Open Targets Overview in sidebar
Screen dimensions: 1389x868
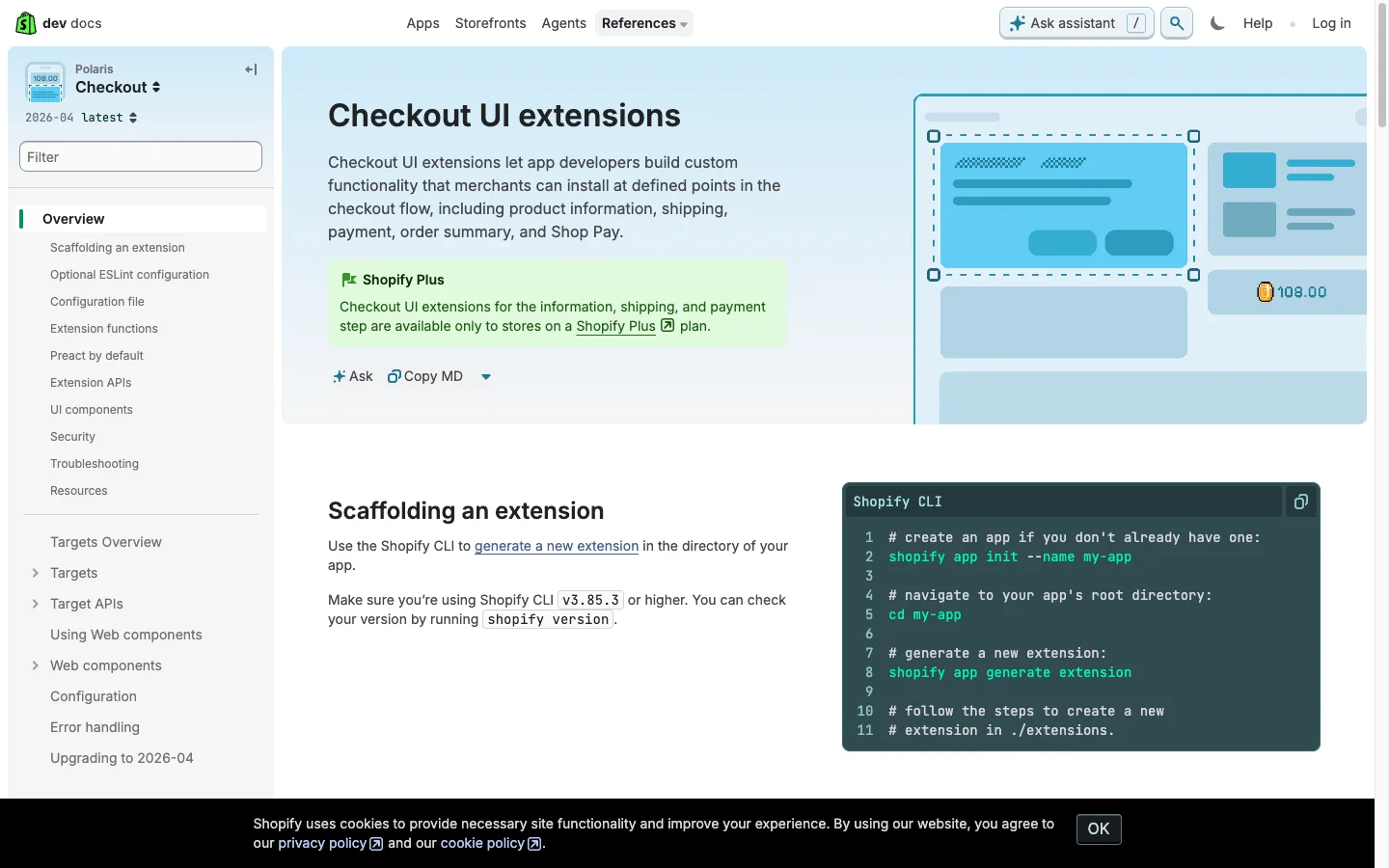tap(106, 542)
